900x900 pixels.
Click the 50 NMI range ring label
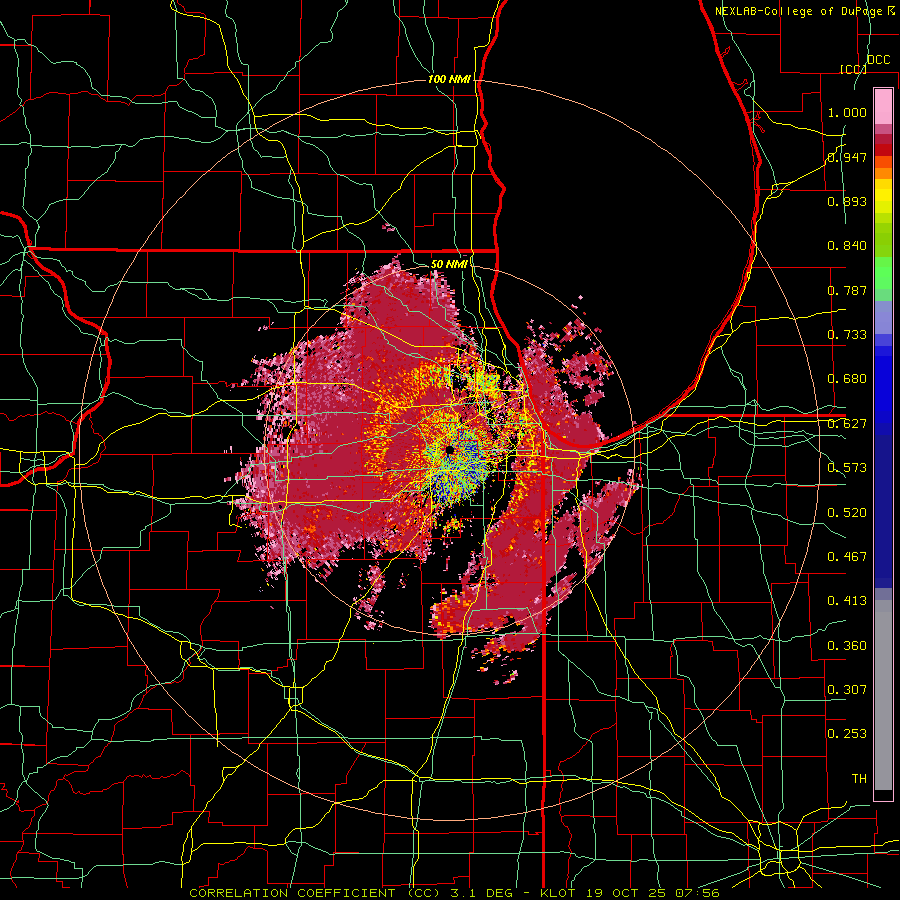(x=449, y=264)
